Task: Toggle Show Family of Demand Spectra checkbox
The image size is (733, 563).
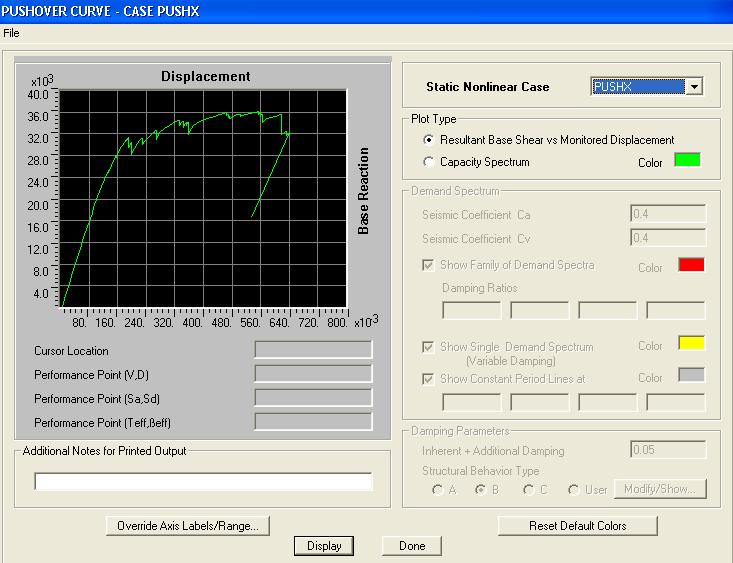Action: coord(428,265)
